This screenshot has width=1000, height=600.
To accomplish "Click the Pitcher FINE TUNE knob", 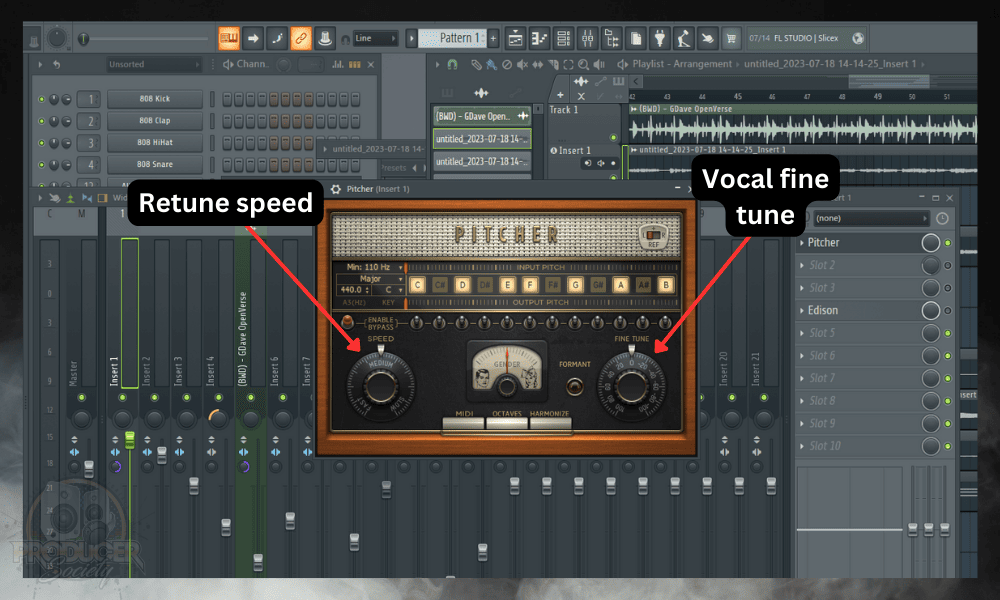I will tap(631, 387).
